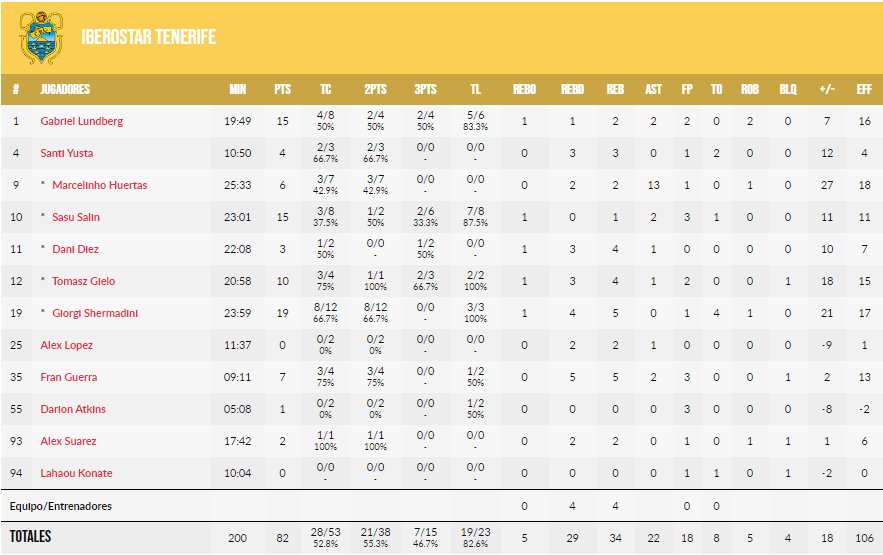883x555 pixels.
Task: Open Santi Yusta's player profile
Action: pos(67,153)
